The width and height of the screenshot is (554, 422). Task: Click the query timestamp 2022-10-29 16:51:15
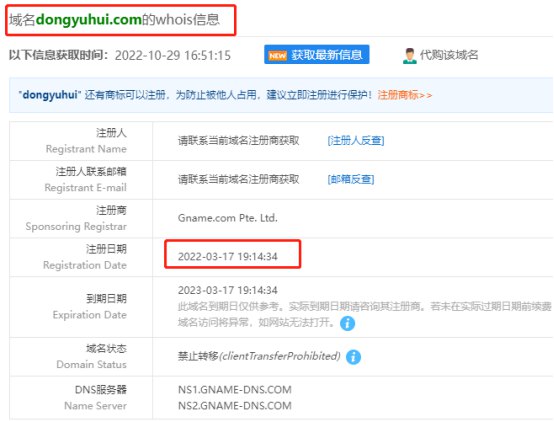pyautogui.click(x=173, y=55)
